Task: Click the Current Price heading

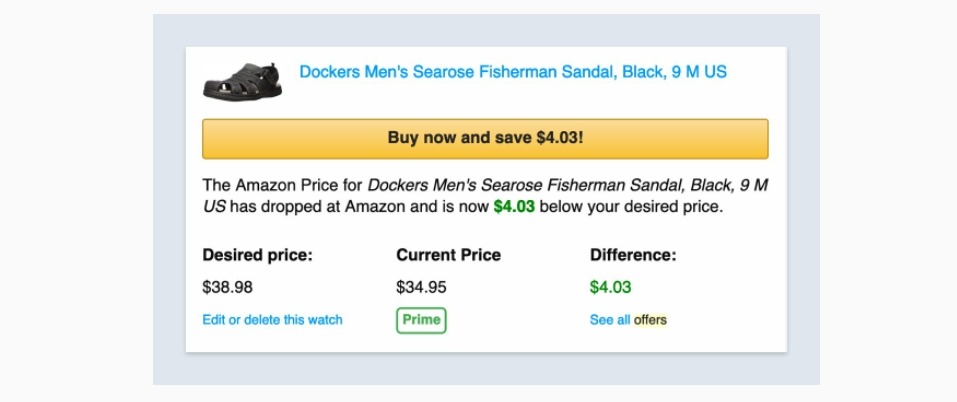Action: 449,255
